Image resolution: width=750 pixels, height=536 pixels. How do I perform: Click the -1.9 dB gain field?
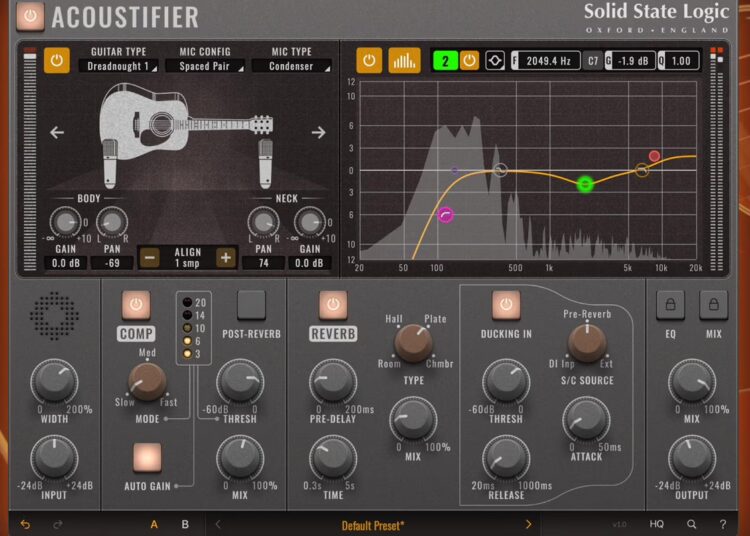[x=630, y=61]
